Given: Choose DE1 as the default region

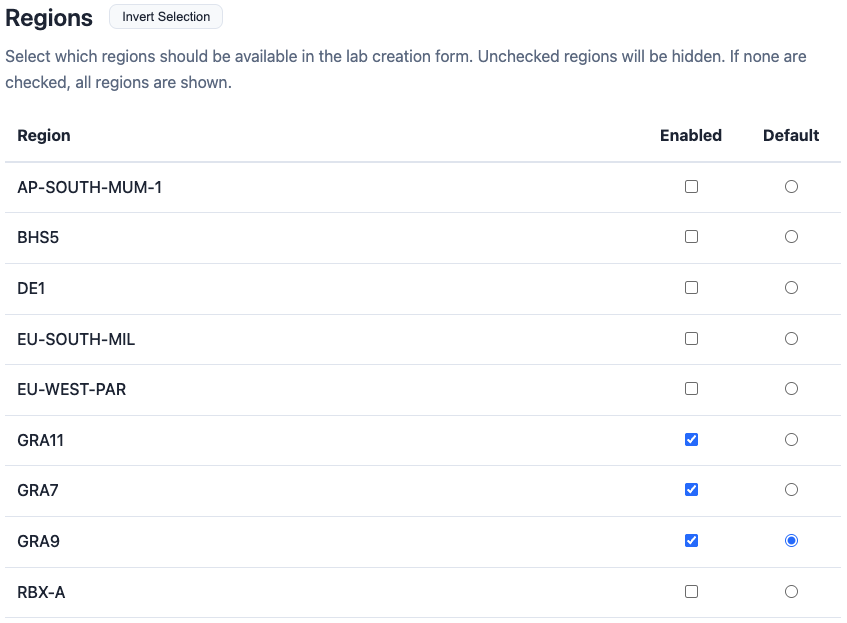Looking at the screenshot, I should (791, 288).
